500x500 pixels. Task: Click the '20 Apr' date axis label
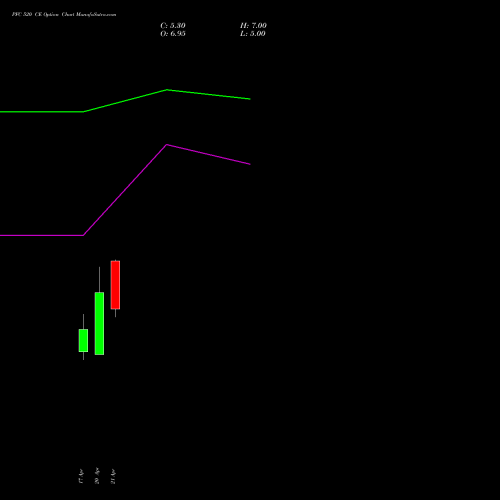tap(97, 476)
